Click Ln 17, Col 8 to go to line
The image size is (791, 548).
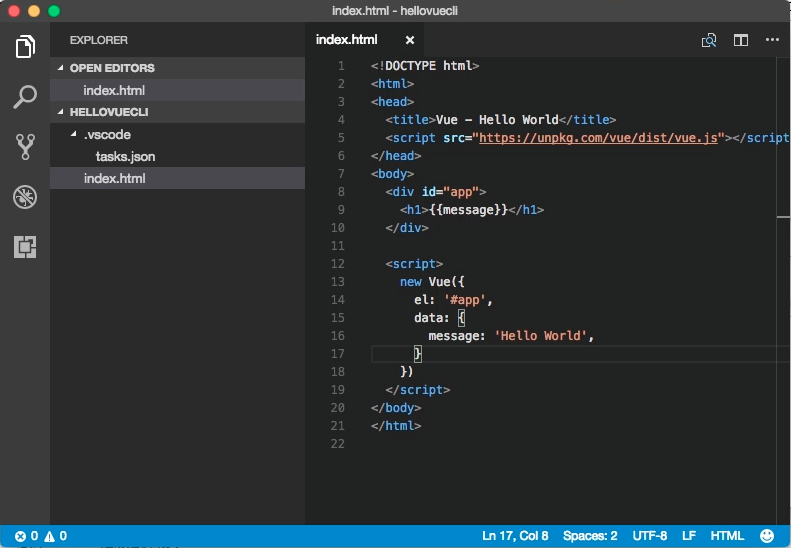[x=515, y=536]
